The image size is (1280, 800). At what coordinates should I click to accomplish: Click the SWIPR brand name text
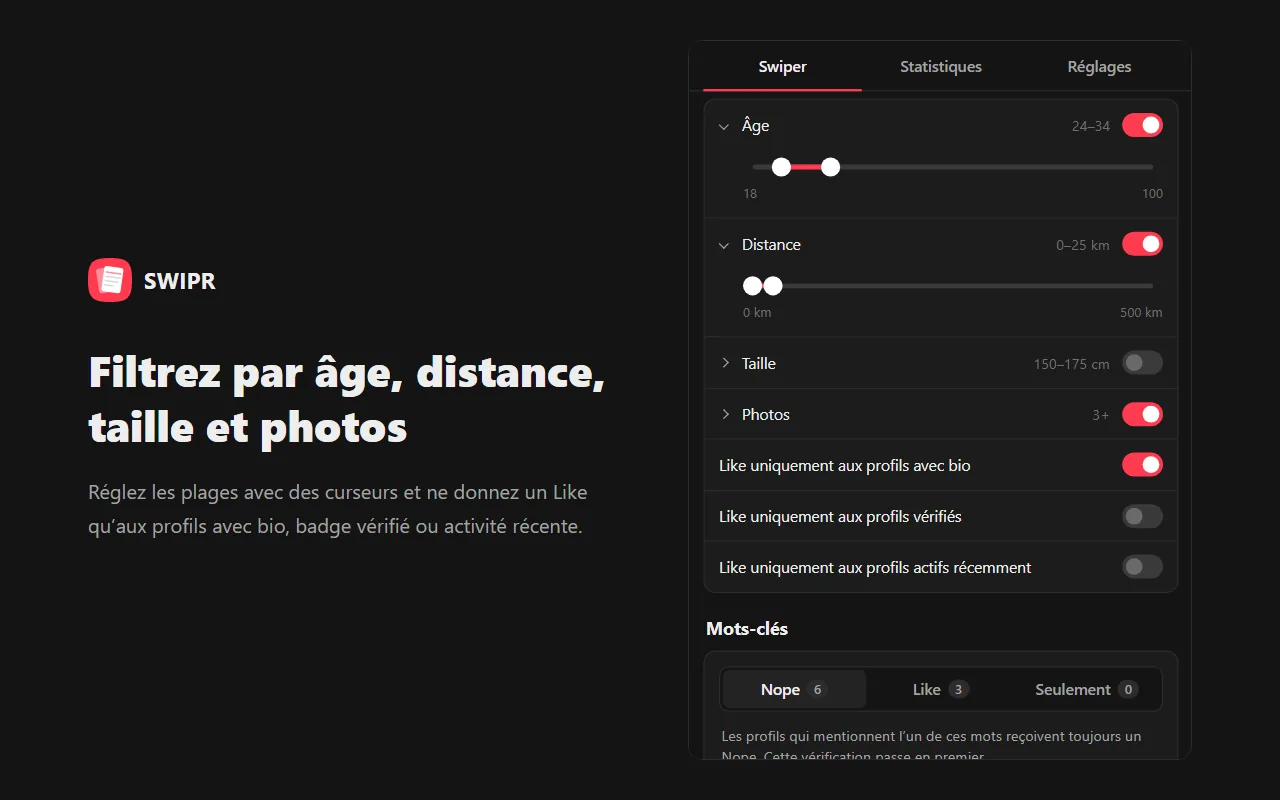click(180, 281)
